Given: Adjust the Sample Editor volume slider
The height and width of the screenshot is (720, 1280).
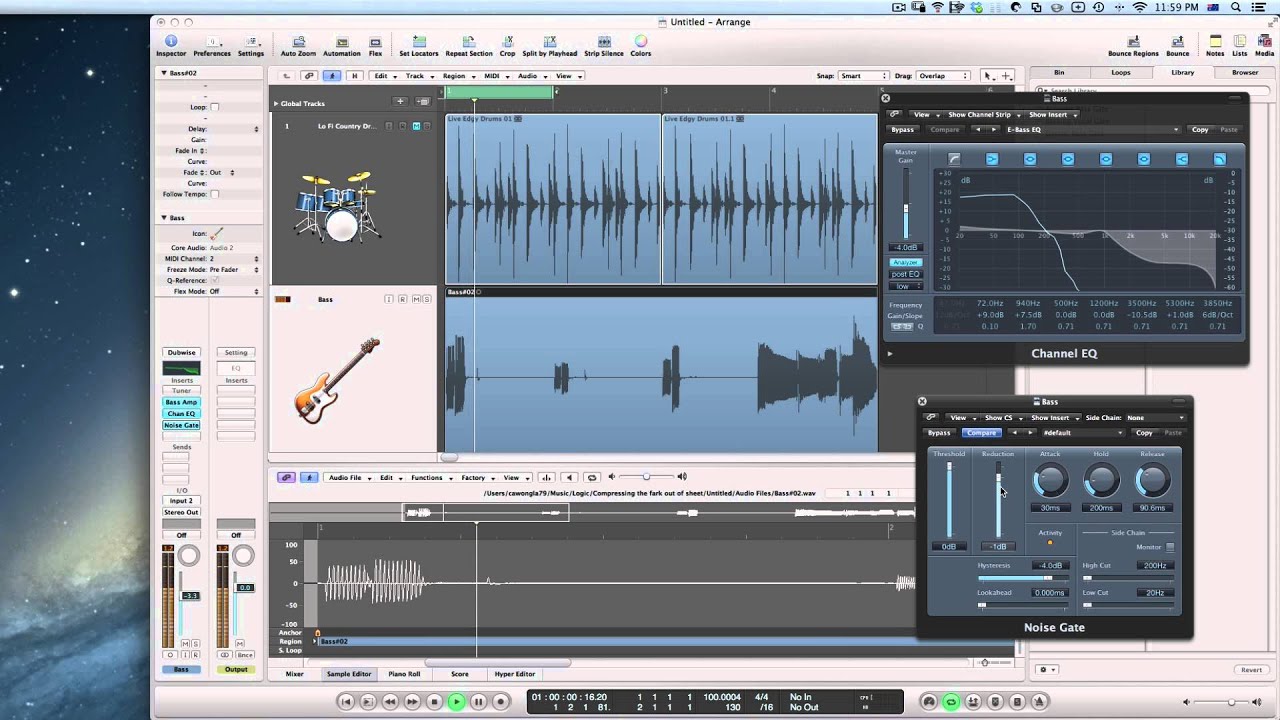Looking at the screenshot, I should click(x=645, y=477).
